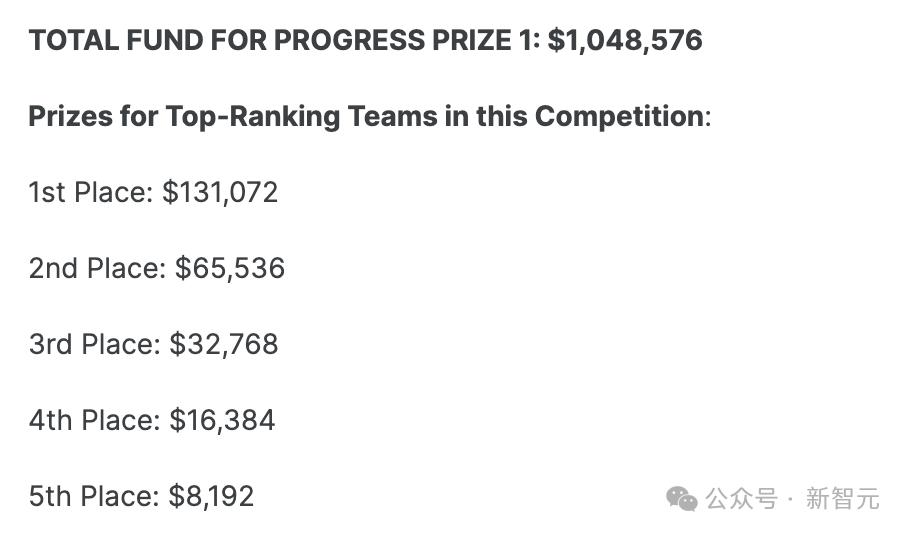Select the $131,072 prize amount

220,192
